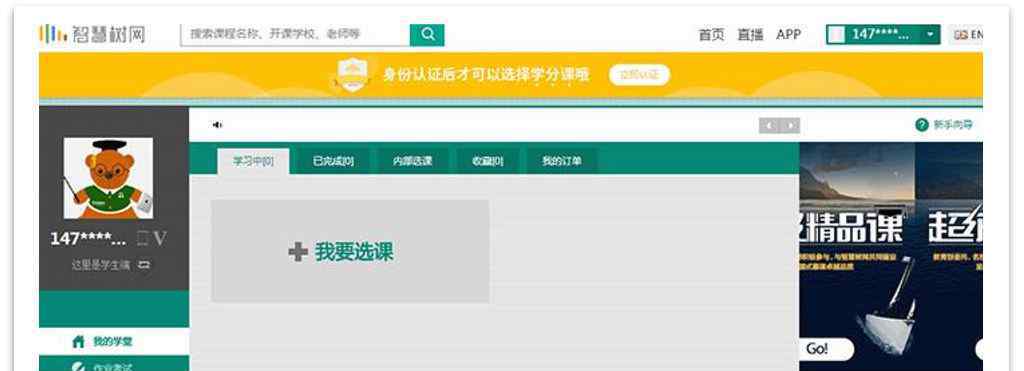Switch role with the swap arrows icon
Image resolution: width=1024 pixels, height=371 pixels.
tap(144, 265)
